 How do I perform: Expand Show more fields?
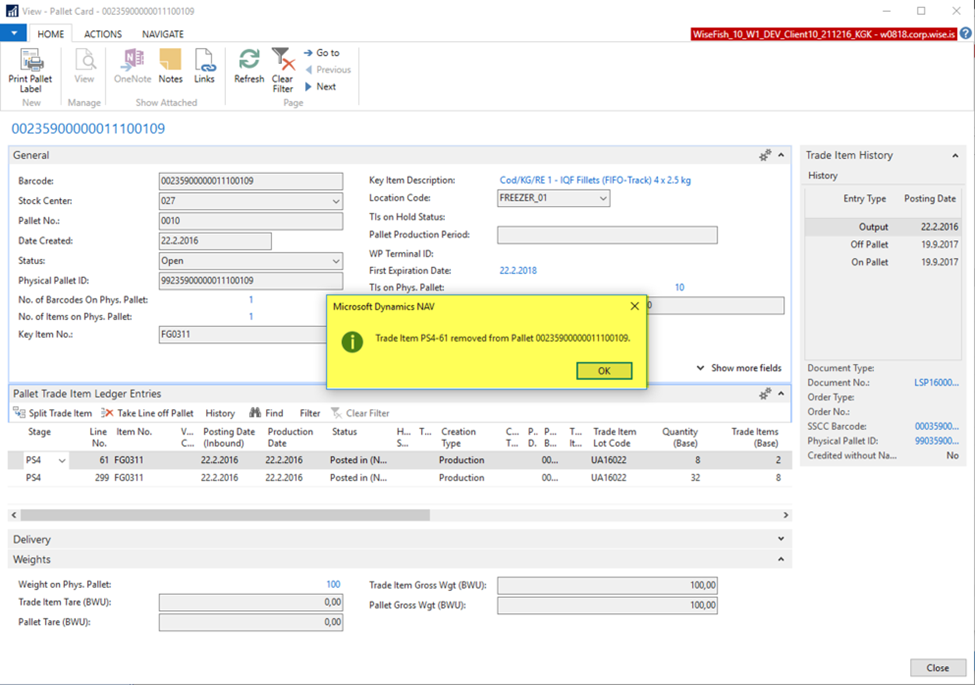click(739, 368)
